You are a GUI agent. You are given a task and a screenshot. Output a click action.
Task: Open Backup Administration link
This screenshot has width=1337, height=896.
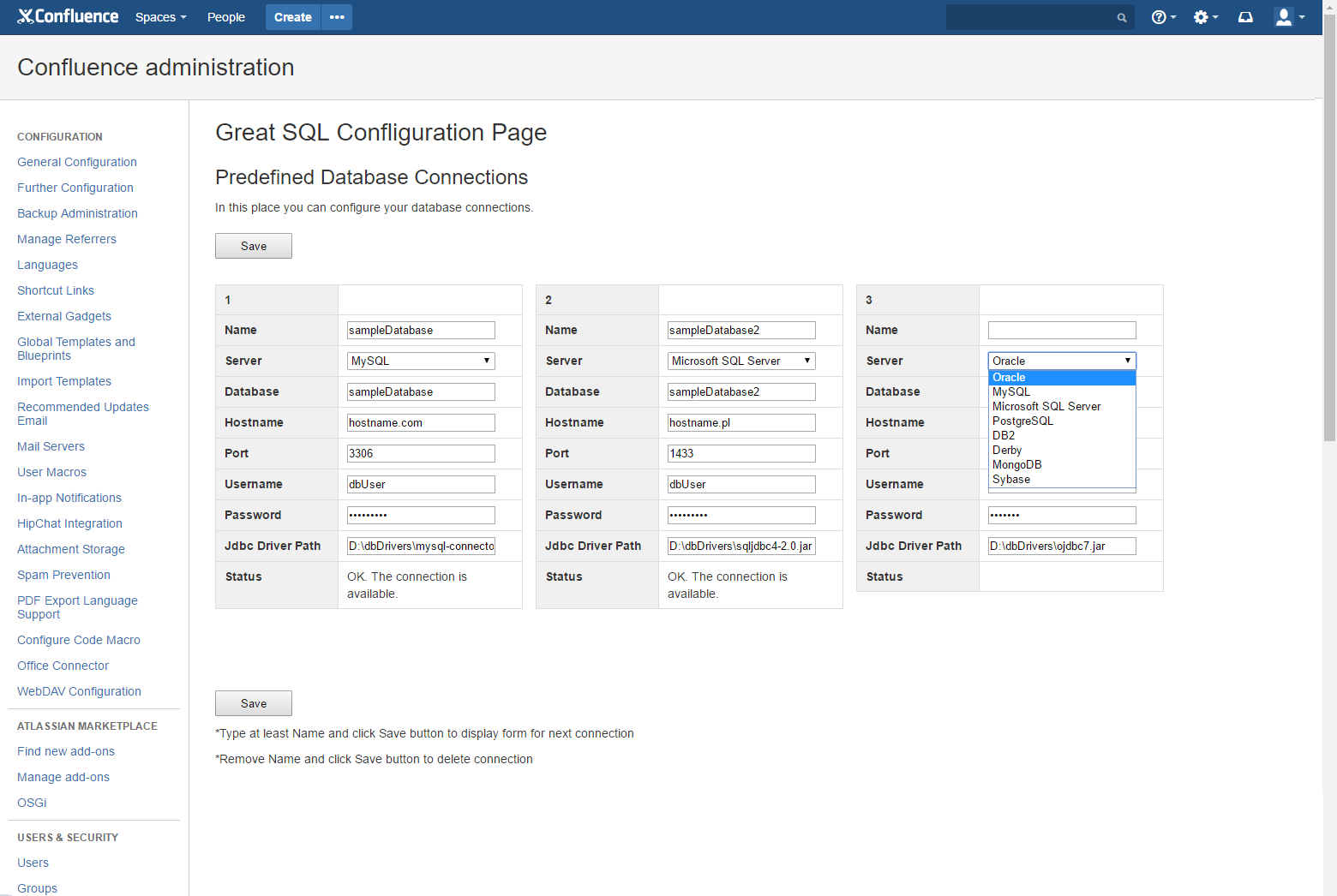(x=77, y=213)
